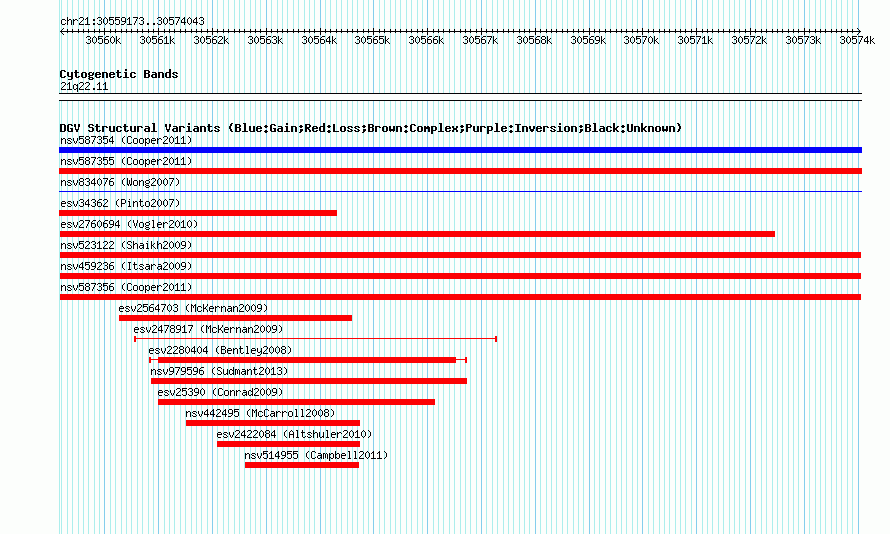Click the 30567k ruler mark
The width and height of the screenshot is (890, 534).
[x=480, y=40]
